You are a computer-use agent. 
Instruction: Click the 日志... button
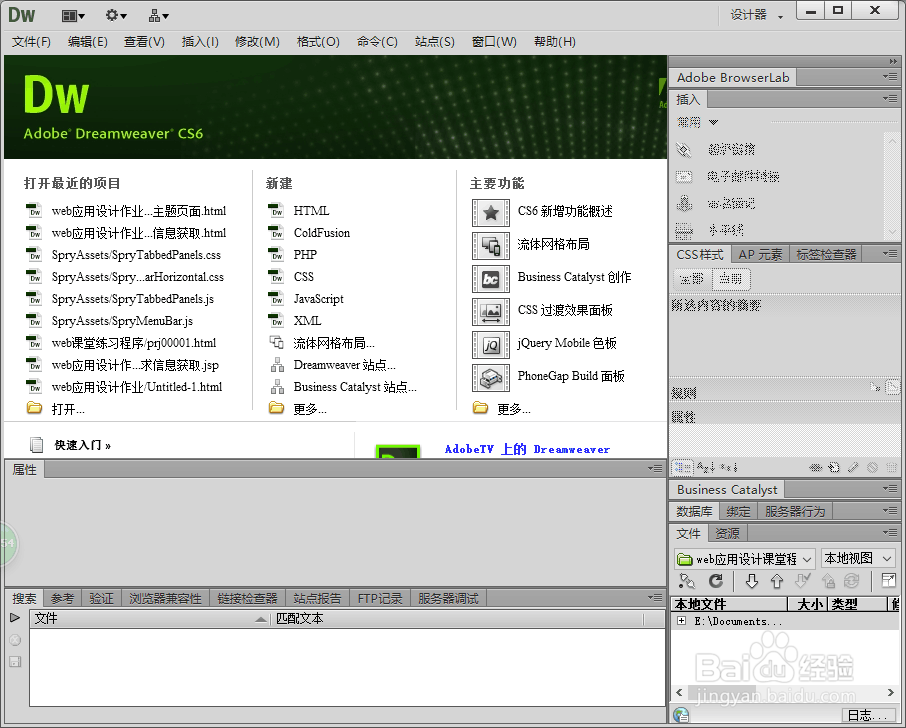point(867,715)
